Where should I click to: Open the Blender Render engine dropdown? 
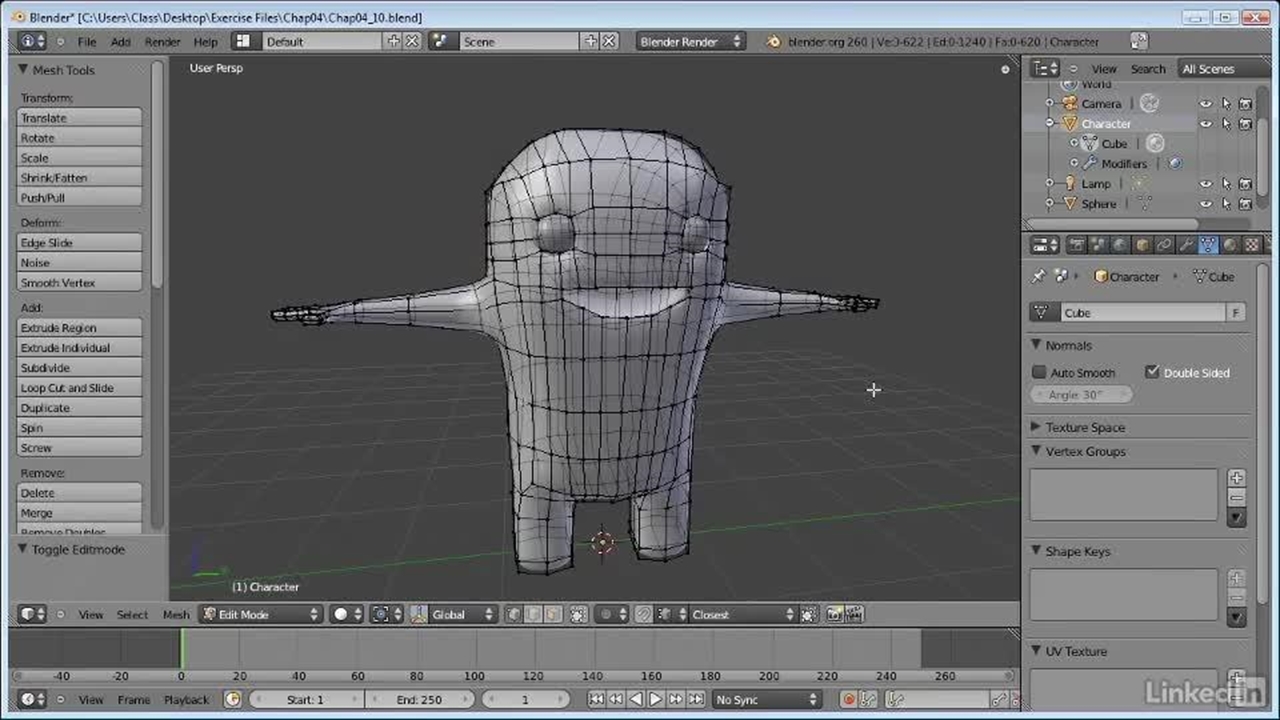pos(690,42)
